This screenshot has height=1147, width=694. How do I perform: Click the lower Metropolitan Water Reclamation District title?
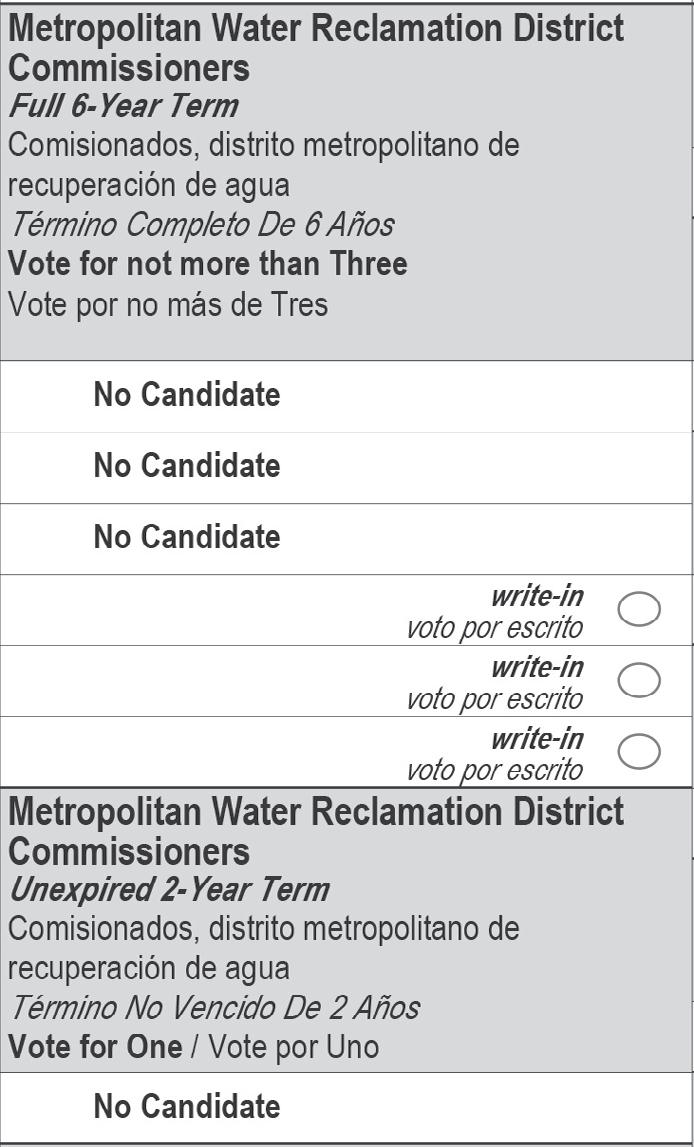315,831
